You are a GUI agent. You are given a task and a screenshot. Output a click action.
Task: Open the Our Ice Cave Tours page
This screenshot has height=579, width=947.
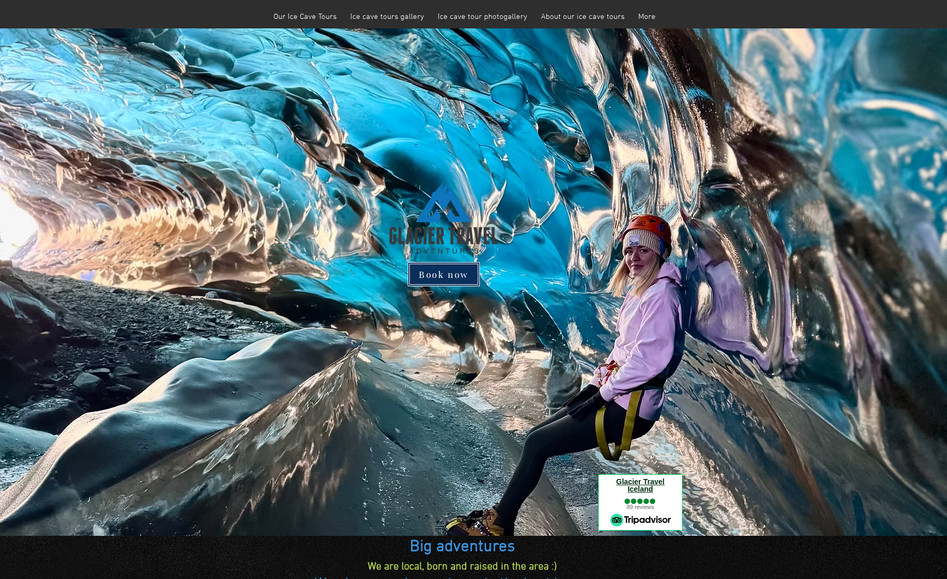click(x=305, y=17)
